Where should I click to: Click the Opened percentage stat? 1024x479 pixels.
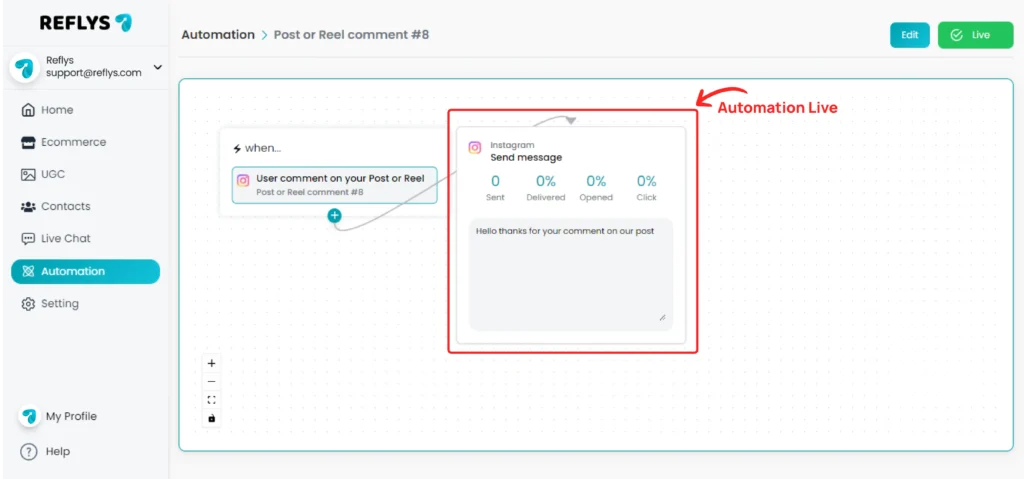596,187
